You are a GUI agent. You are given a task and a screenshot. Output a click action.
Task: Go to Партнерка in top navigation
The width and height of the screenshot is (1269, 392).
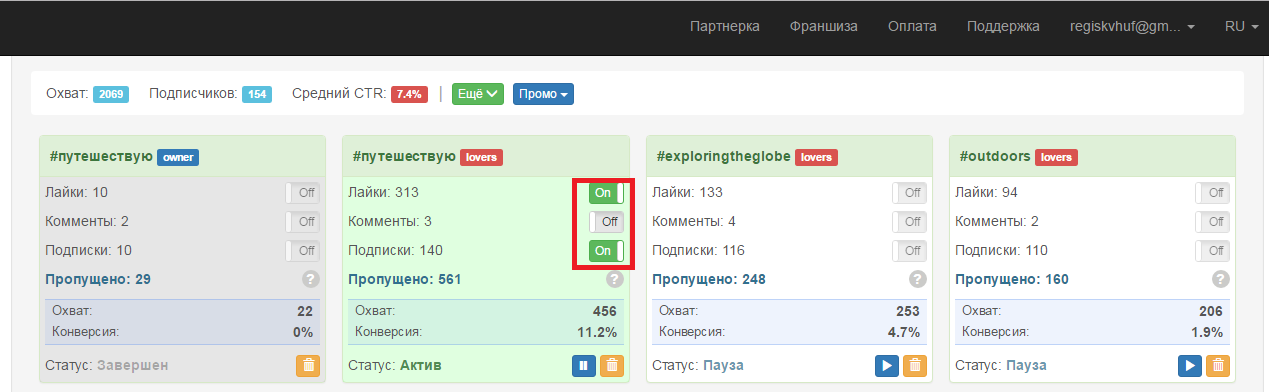point(724,27)
